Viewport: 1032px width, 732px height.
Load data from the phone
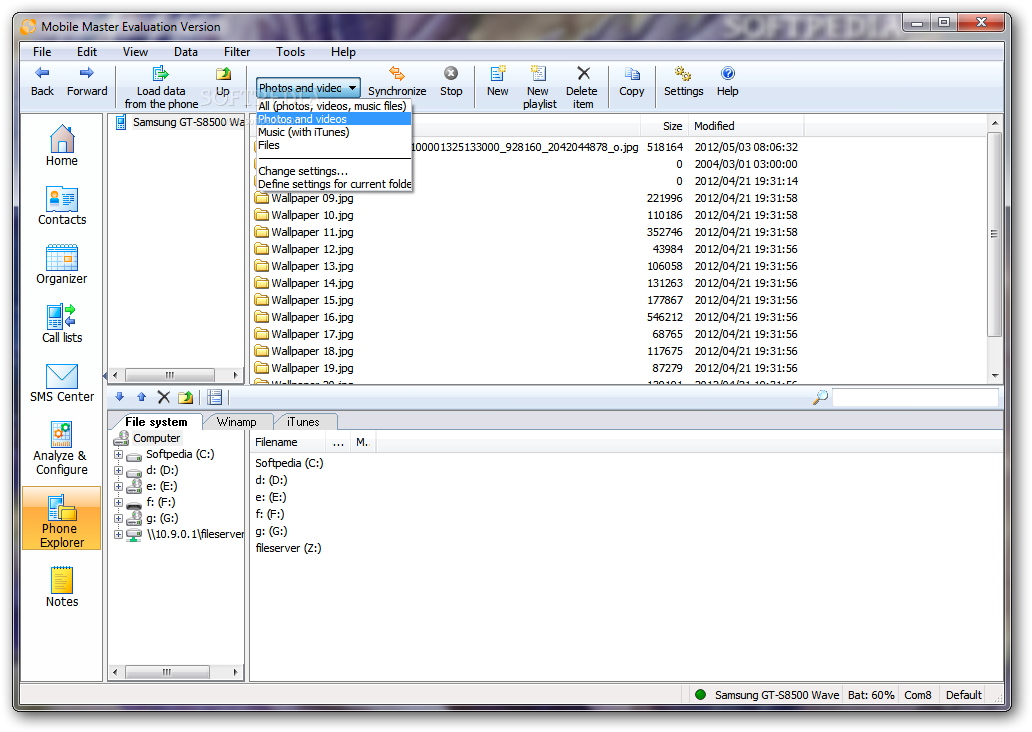click(x=161, y=88)
